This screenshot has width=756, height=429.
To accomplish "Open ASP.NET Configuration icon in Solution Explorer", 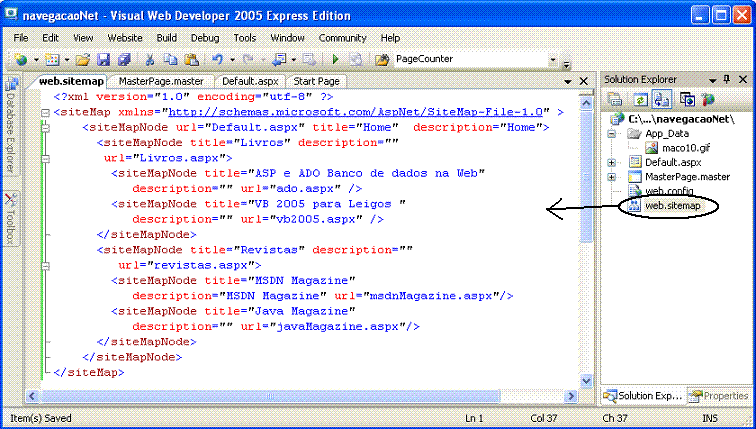I will coord(708,100).
